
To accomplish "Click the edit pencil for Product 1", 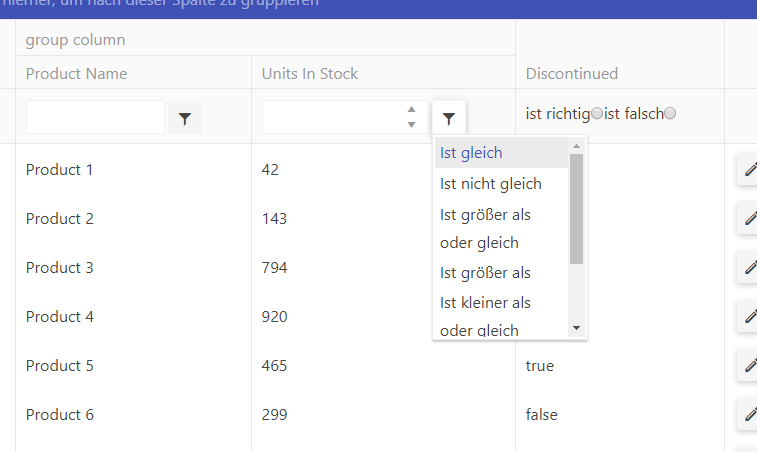I will click(x=749, y=170).
